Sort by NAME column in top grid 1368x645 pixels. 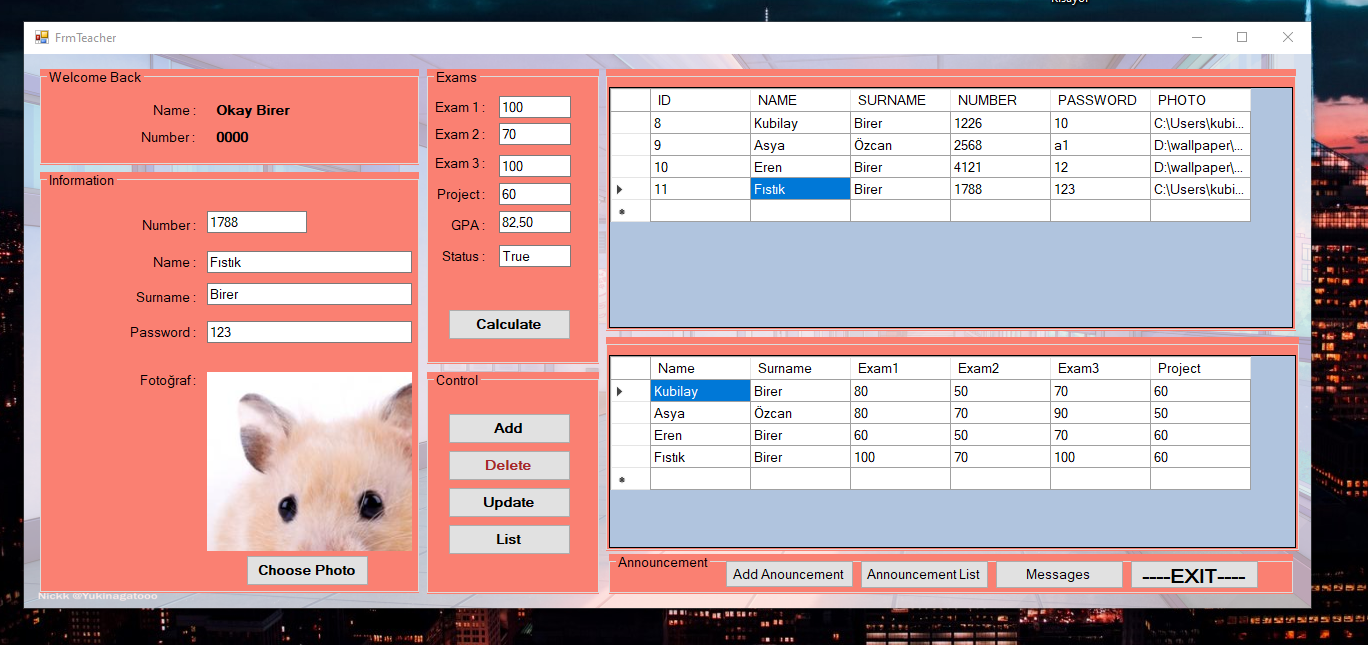click(800, 100)
